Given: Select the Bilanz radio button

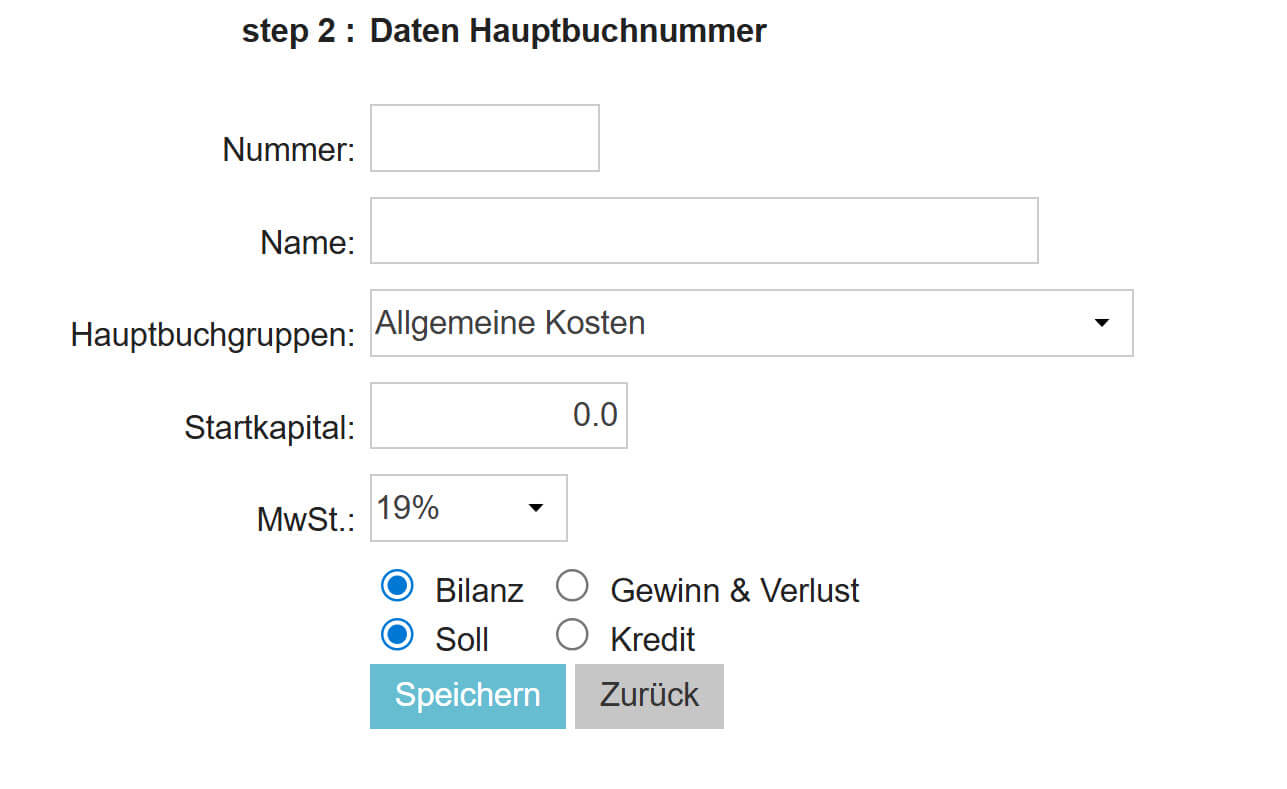Looking at the screenshot, I should pos(397,587).
